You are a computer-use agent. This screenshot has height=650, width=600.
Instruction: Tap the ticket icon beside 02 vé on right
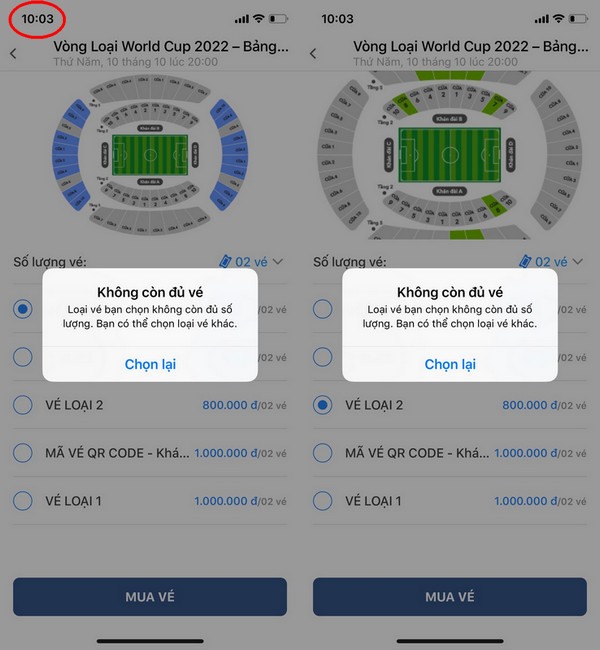tap(525, 262)
